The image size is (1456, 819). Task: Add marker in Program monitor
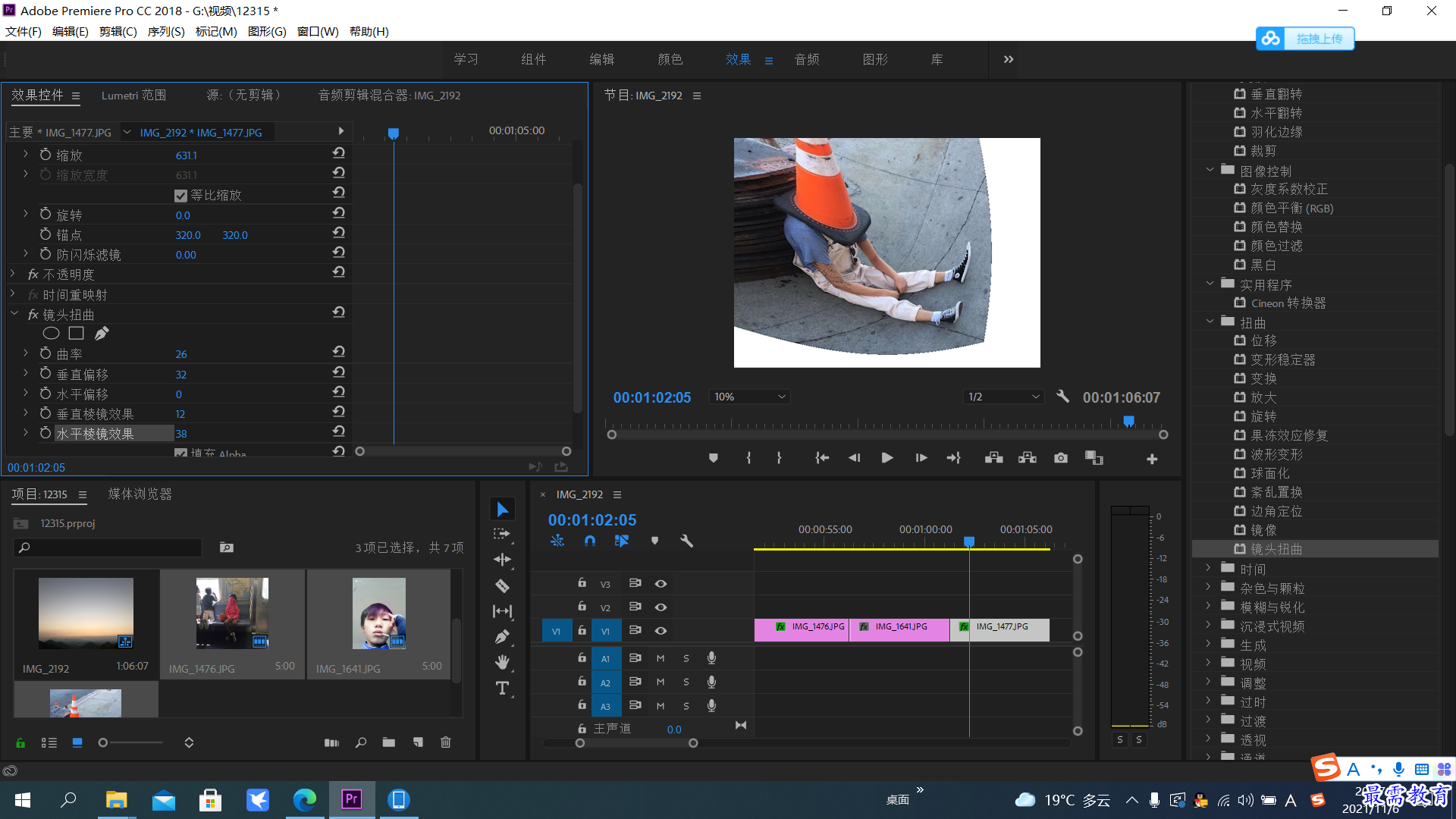pos(714,458)
